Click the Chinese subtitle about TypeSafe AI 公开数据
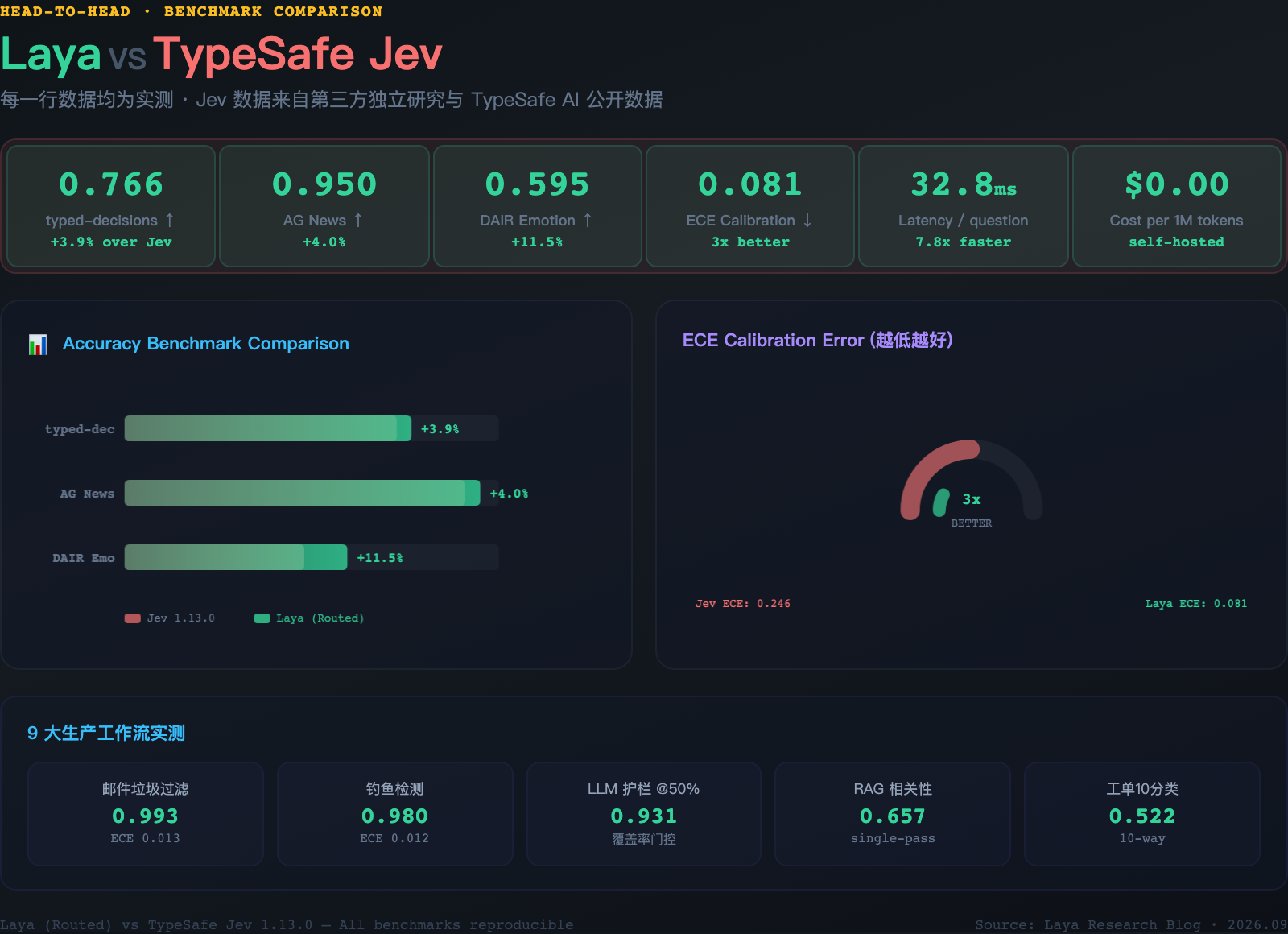 (332, 100)
